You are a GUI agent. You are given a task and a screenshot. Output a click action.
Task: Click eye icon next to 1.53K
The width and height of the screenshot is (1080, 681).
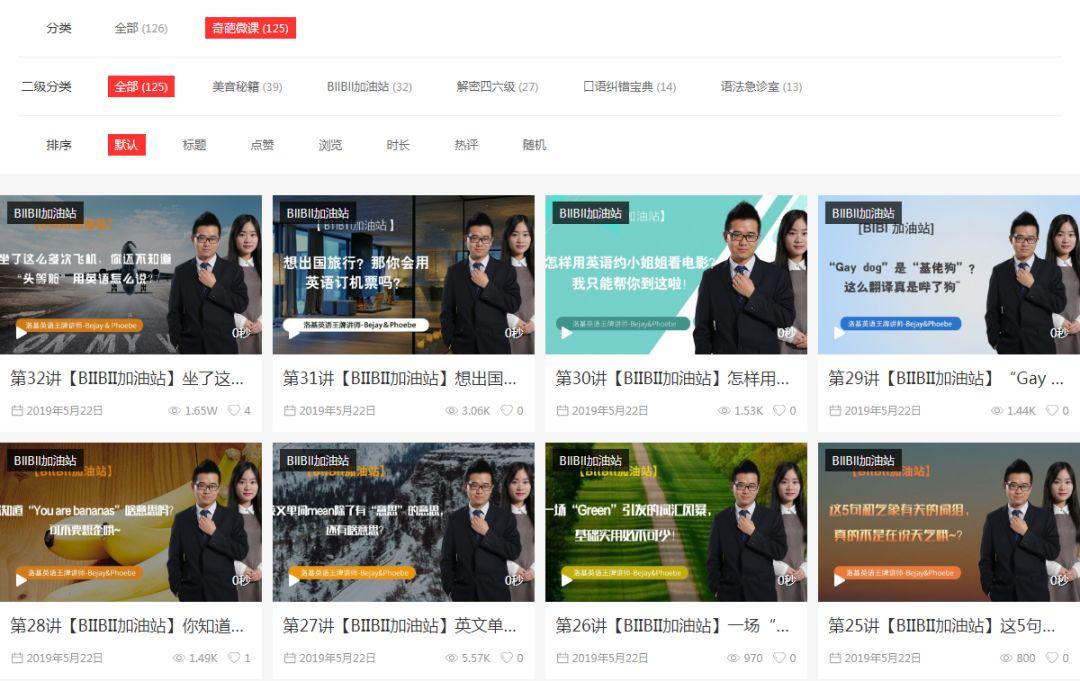click(724, 410)
